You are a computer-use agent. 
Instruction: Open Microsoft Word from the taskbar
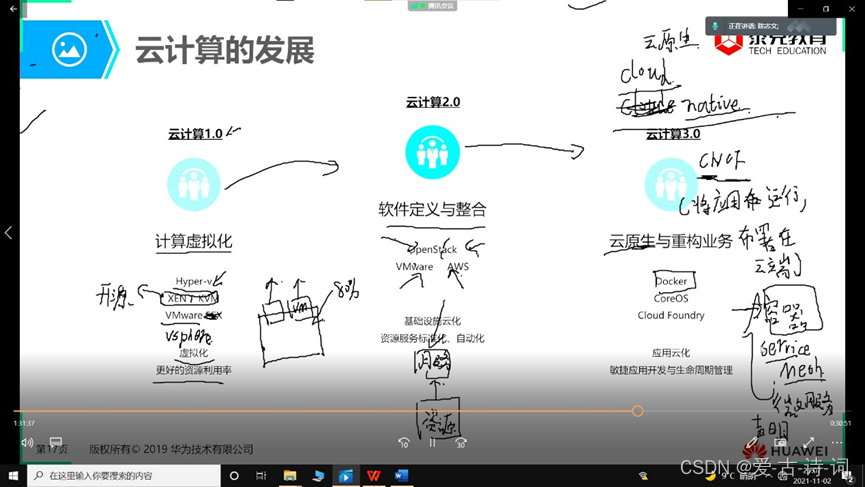click(401, 475)
